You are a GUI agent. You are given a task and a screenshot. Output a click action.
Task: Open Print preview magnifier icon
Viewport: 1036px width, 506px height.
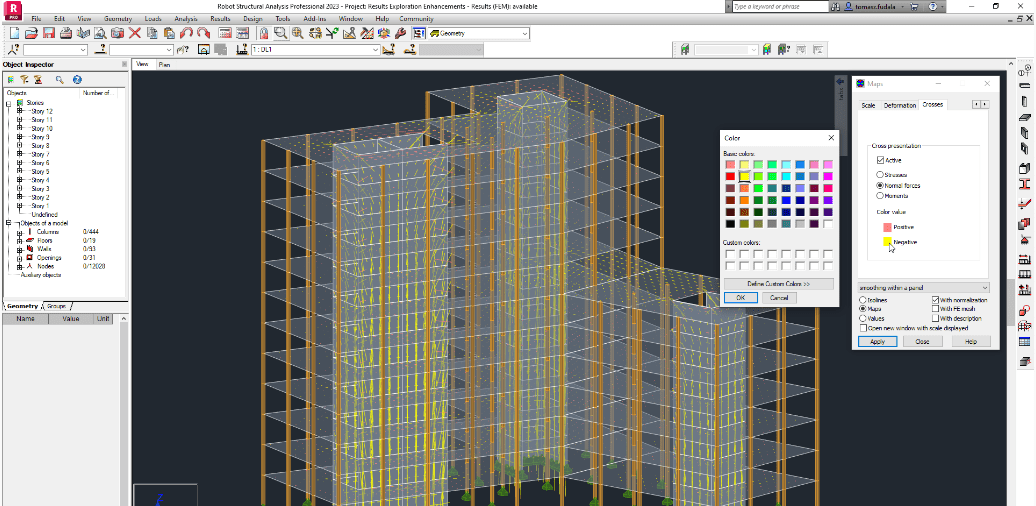pyautogui.click(x=100, y=34)
